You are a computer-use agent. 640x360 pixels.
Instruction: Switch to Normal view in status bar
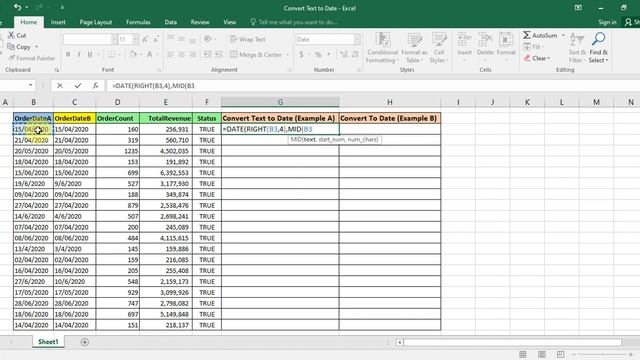click(x=523, y=354)
